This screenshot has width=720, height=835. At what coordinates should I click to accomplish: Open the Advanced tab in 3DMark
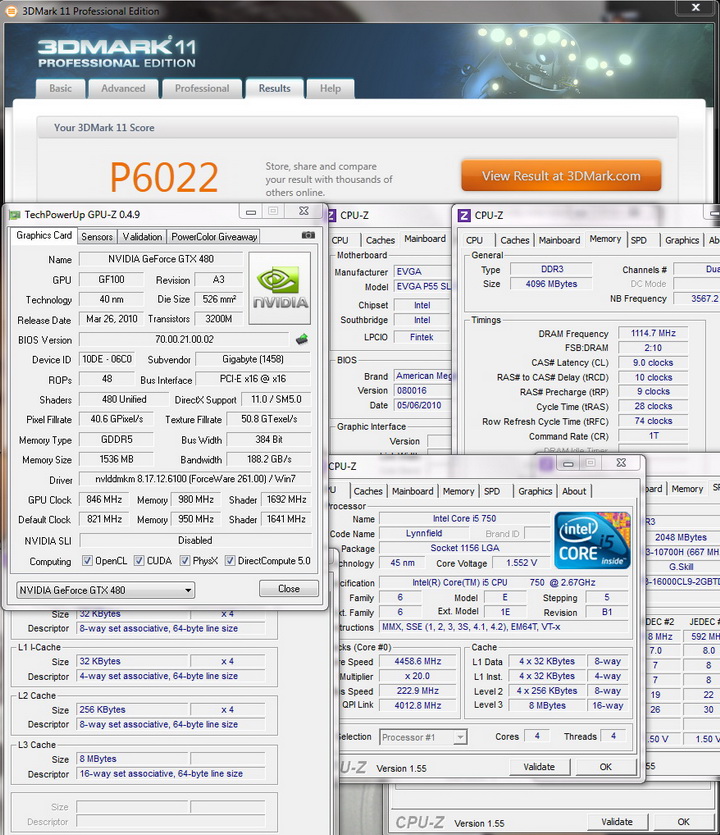[124, 88]
